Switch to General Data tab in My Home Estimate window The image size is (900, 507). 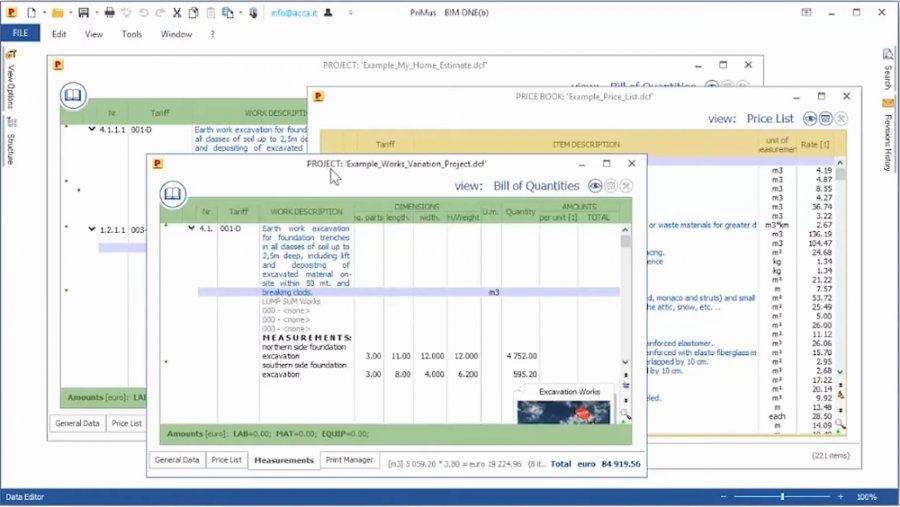(77, 423)
